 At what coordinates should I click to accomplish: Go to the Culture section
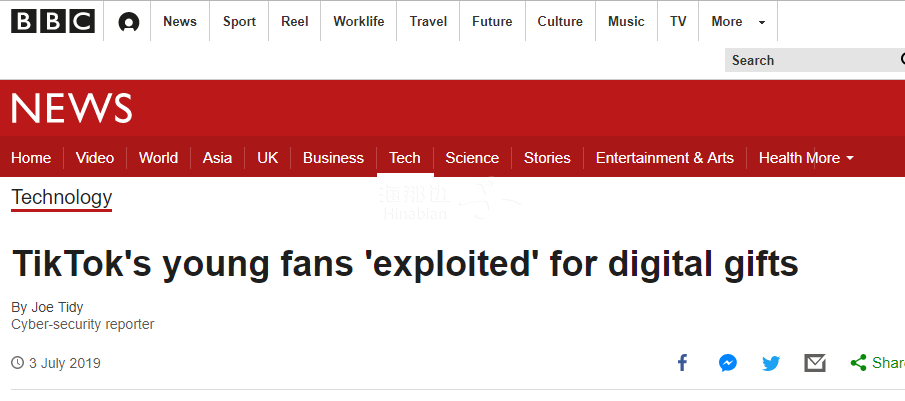click(560, 22)
